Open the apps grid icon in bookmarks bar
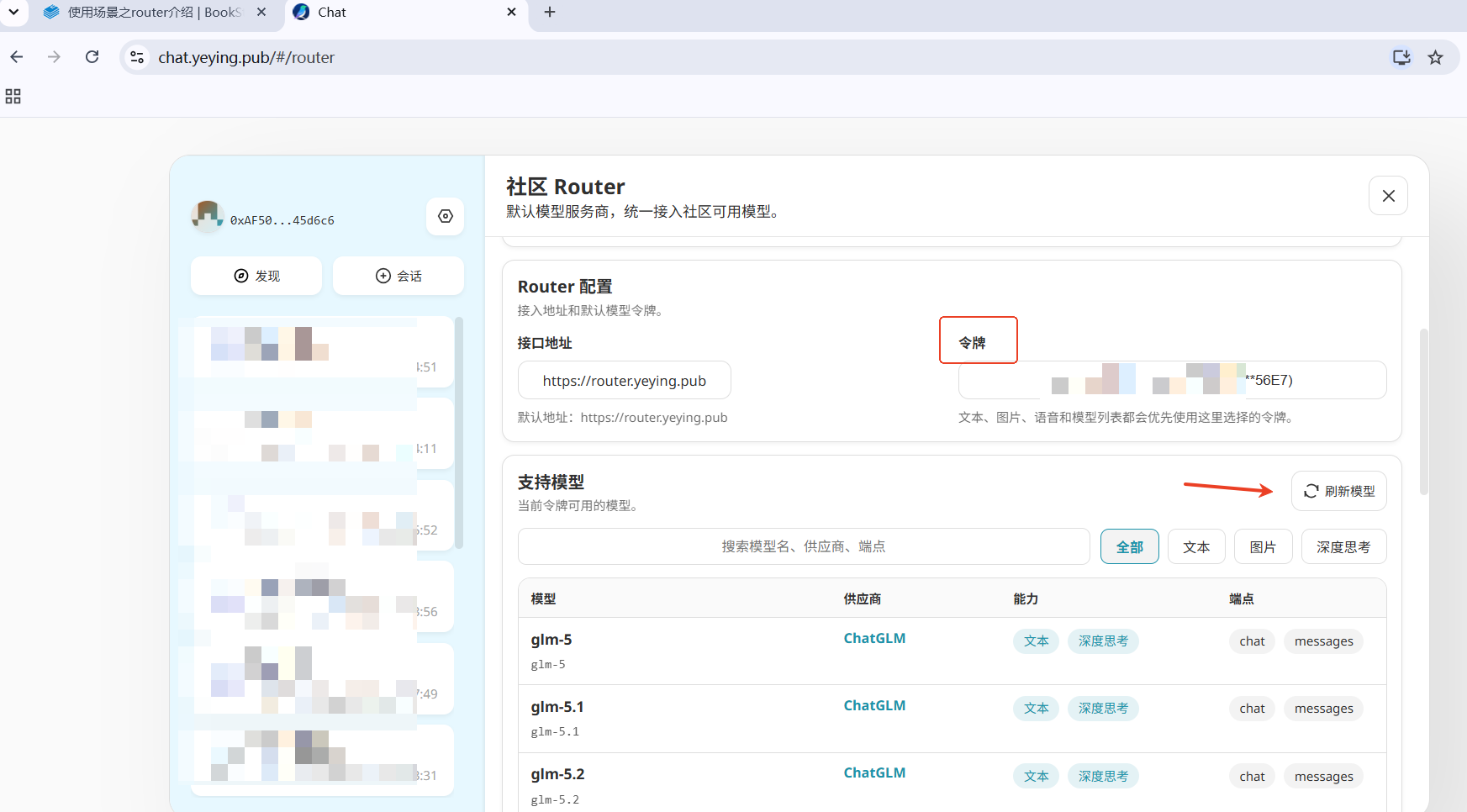Screen dimensions: 1467x812 pos(13,96)
